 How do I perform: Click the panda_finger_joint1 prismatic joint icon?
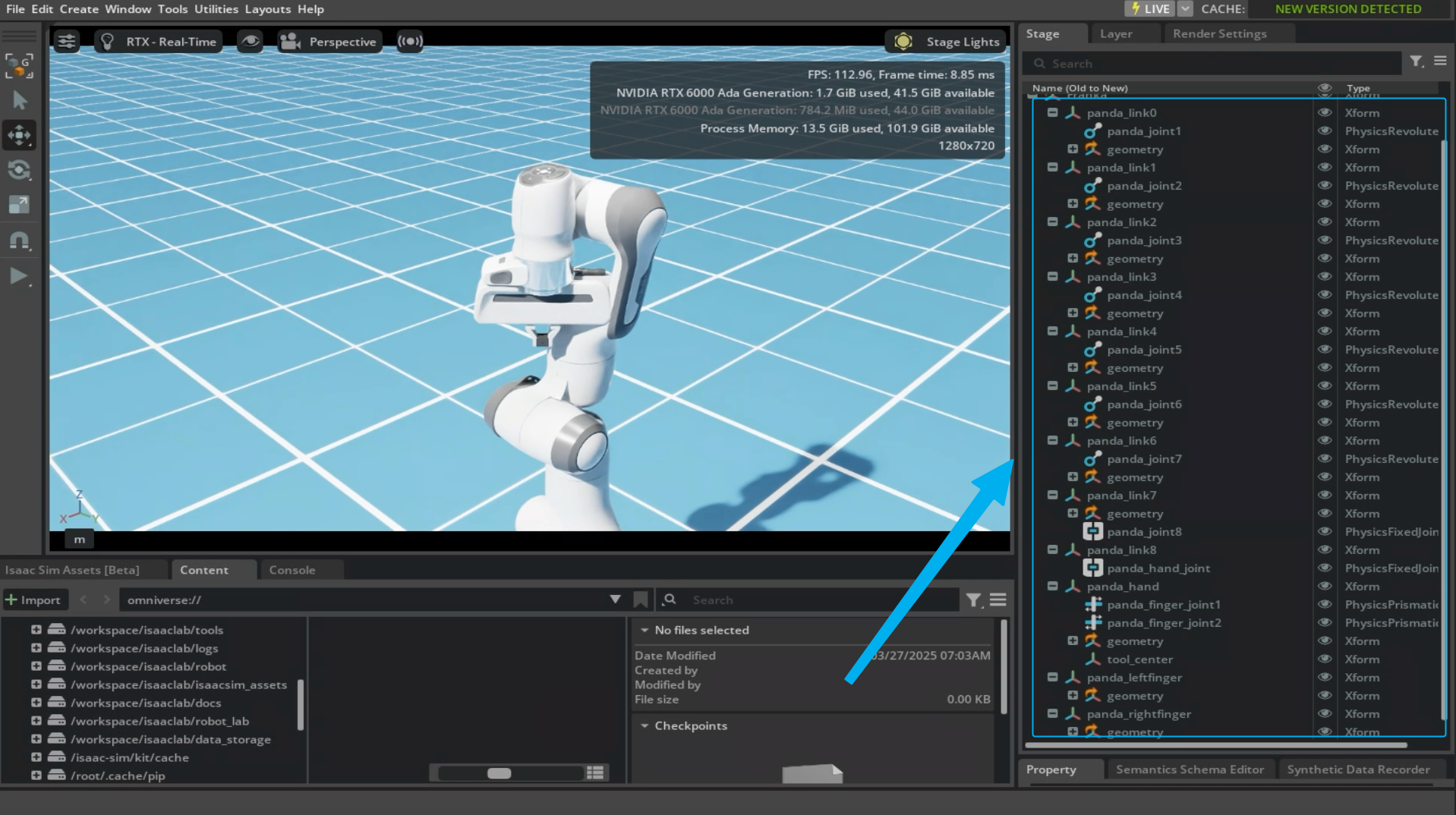tap(1093, 605)
